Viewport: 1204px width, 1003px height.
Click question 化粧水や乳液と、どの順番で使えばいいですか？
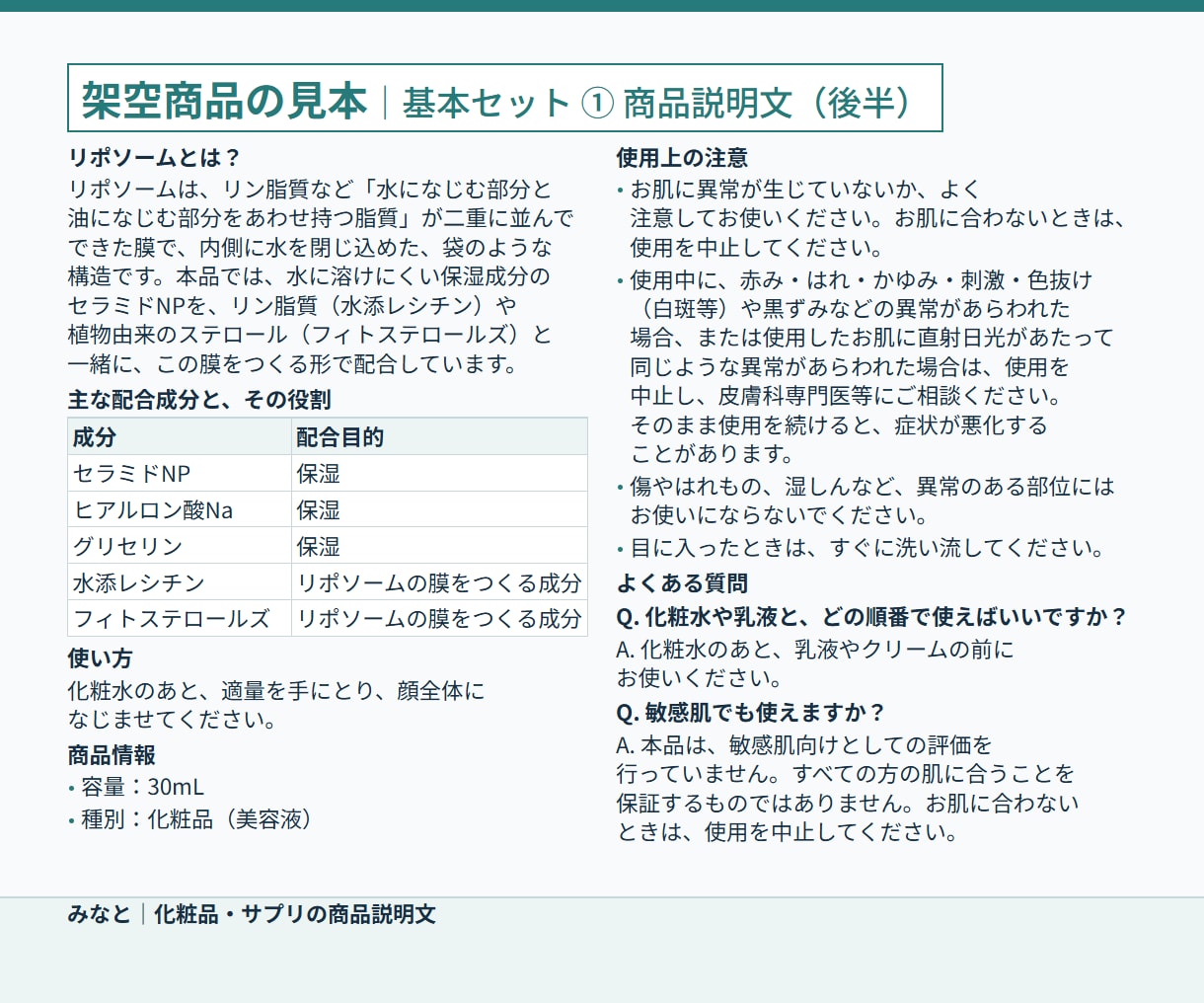coord(872,617)
